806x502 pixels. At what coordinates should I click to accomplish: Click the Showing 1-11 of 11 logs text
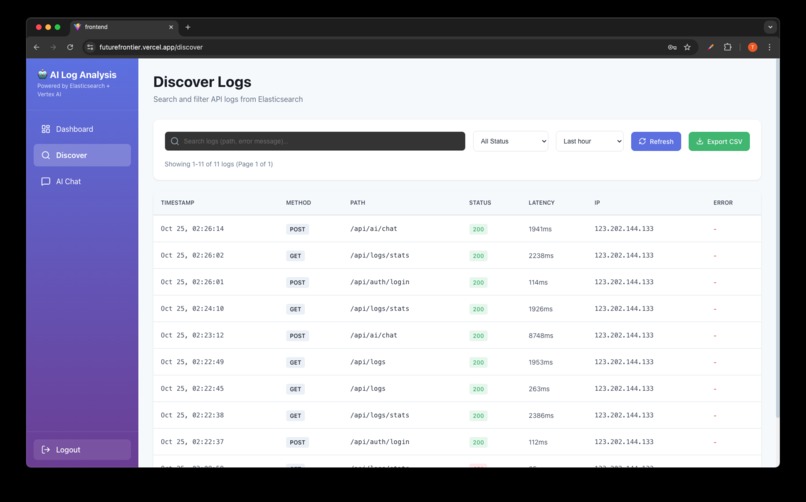218,164
